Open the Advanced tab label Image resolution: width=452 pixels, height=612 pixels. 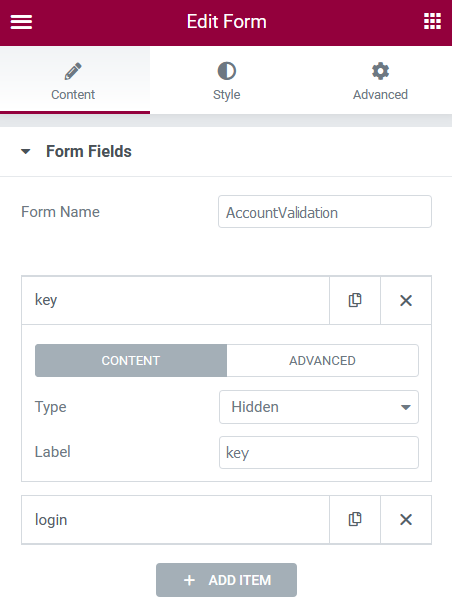(x=380, y=94)
